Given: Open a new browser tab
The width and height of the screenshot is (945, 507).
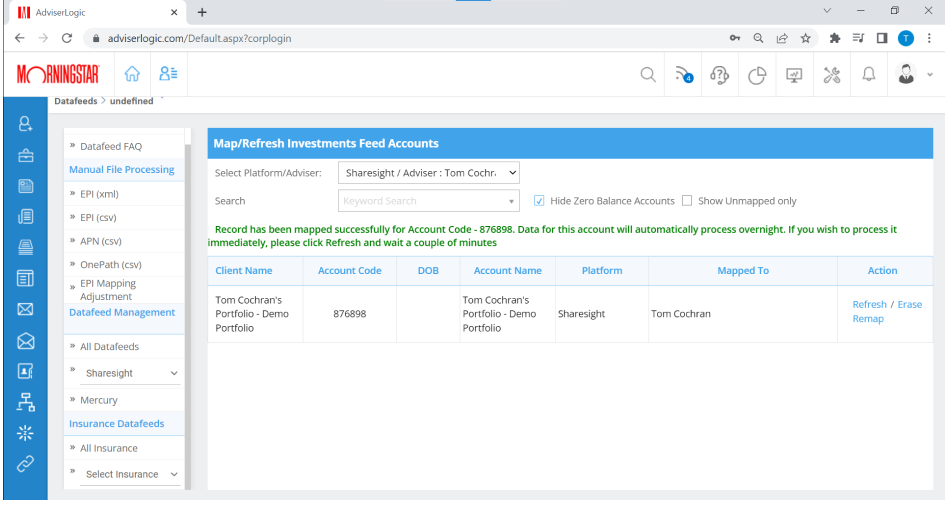Looking at the screenshot, I should click(x=202, y=12).
